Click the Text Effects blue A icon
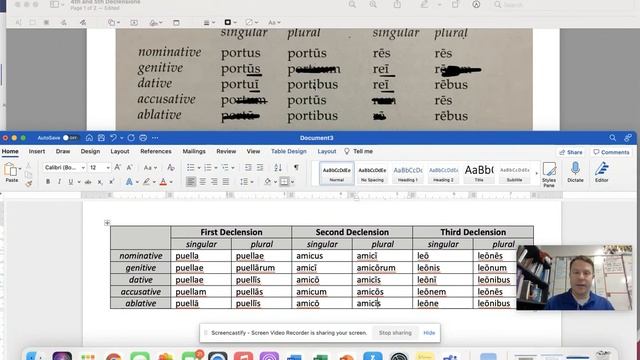The width and height of the screenshot is (640, 360). click(x=129, y=182)
